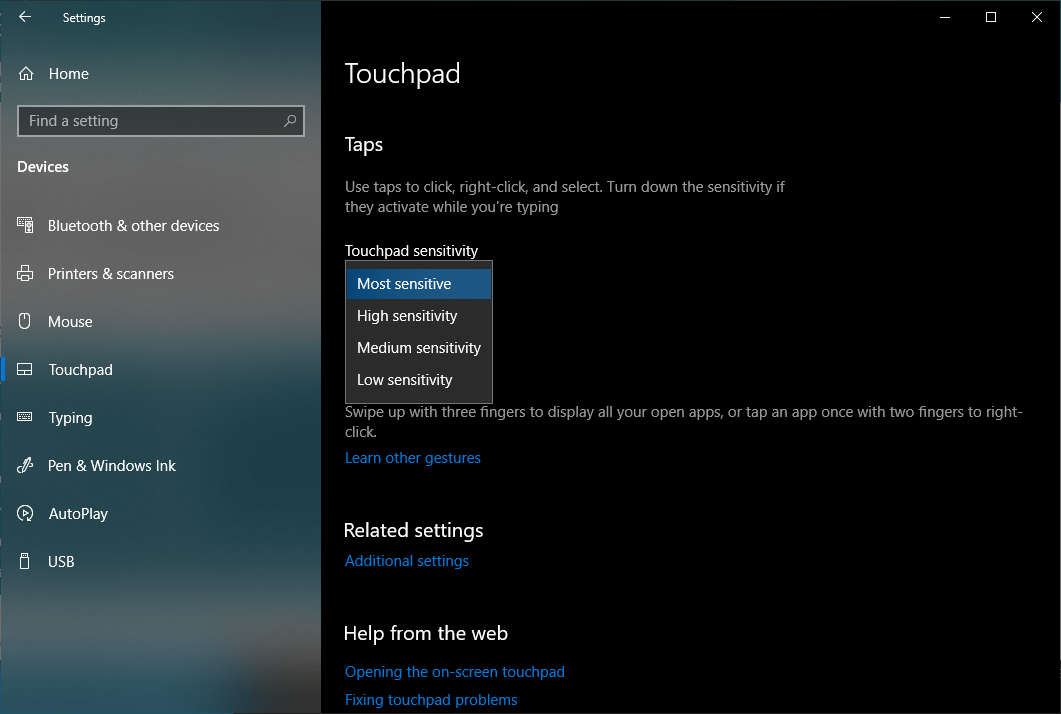This screenshot has width=1061, height=714.
Task: Click the Bluetooth & other devices icon
Action: [x=26, y=226]
